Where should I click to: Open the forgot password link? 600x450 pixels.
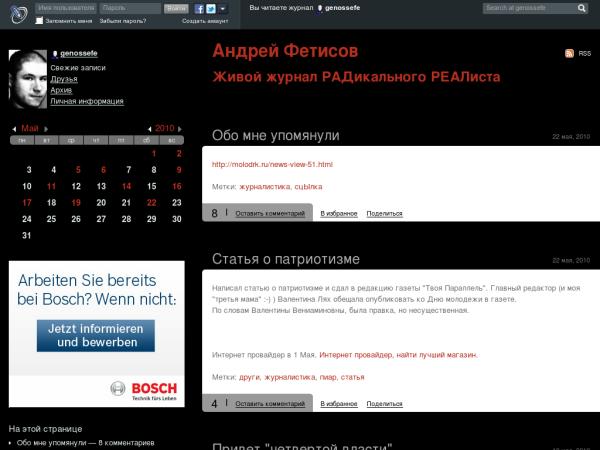click(x=123, y=21)
